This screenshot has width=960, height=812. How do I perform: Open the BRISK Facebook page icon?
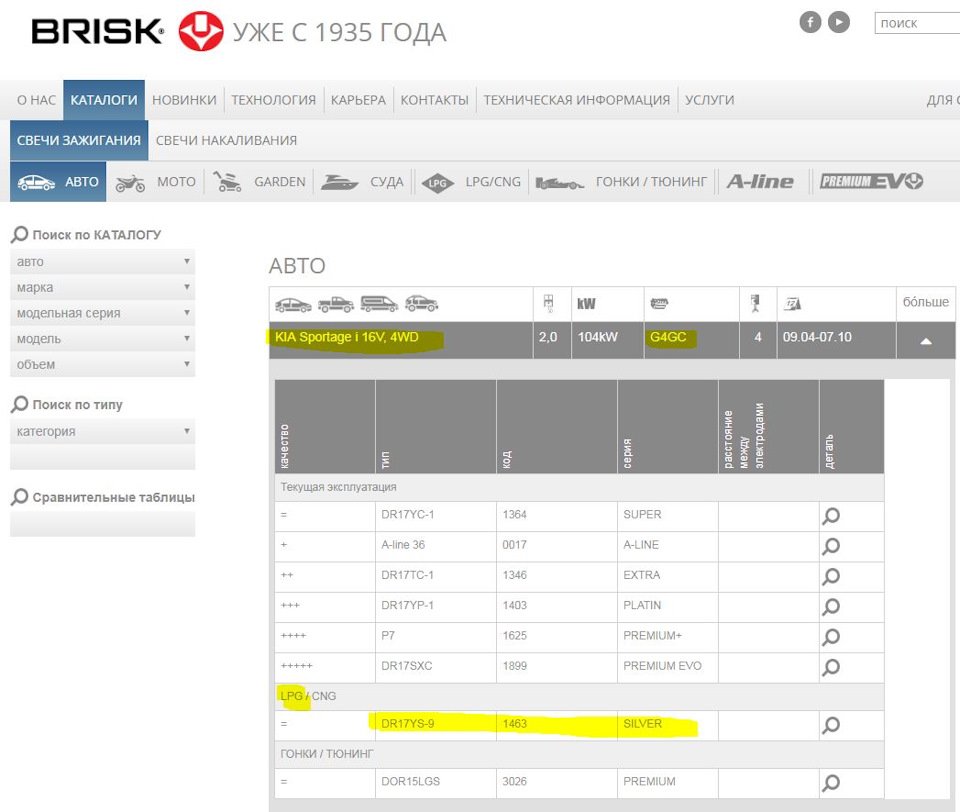coord(810,23)
